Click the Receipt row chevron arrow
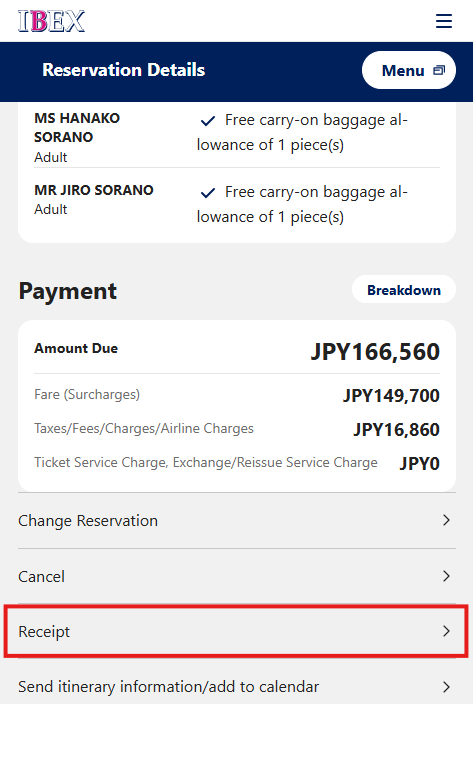This screenshot has height=760, width=473. pyautogui.click(x=446, y=631)
